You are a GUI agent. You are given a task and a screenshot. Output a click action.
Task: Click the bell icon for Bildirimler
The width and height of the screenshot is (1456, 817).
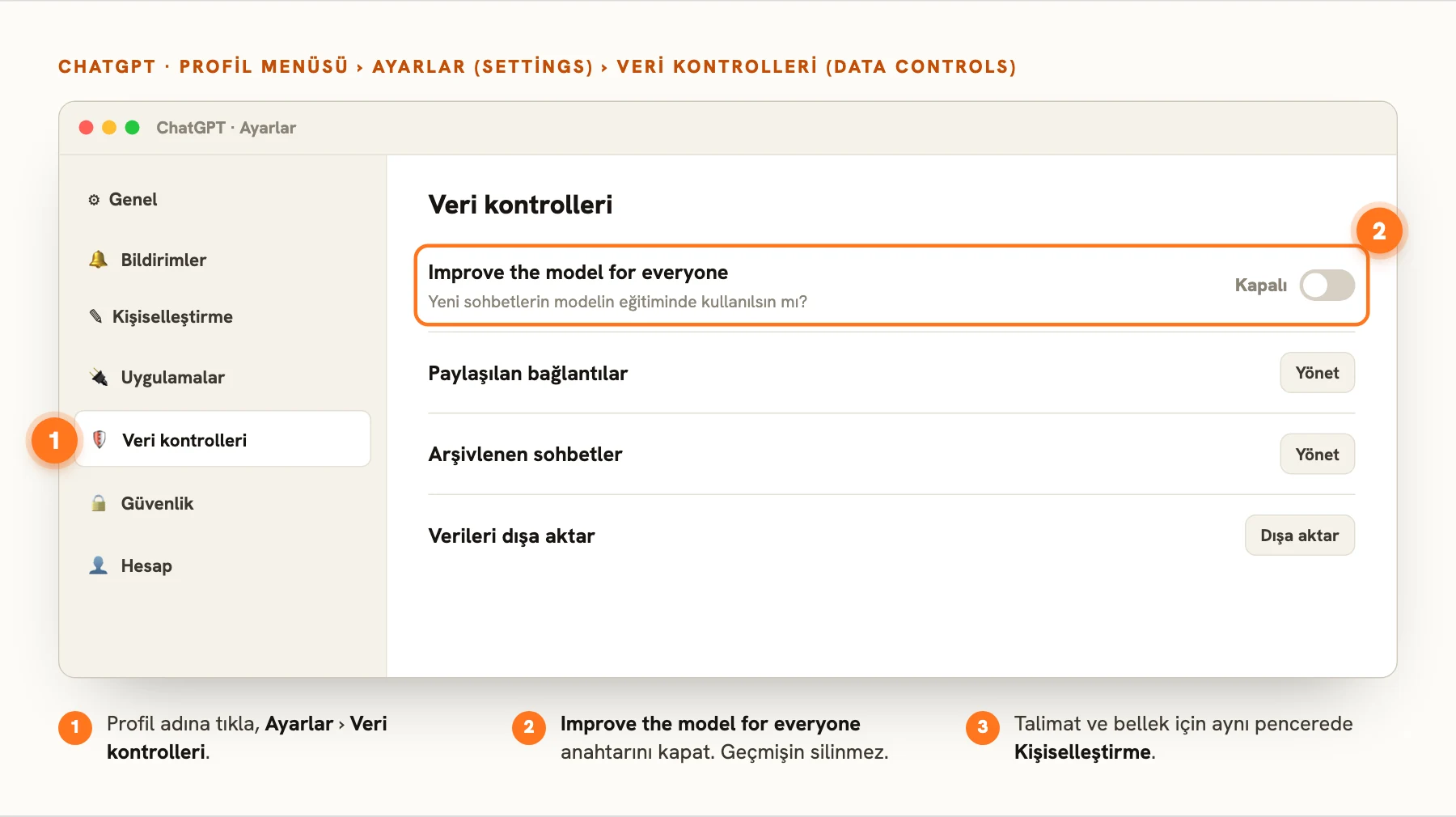tap(98, 260)
